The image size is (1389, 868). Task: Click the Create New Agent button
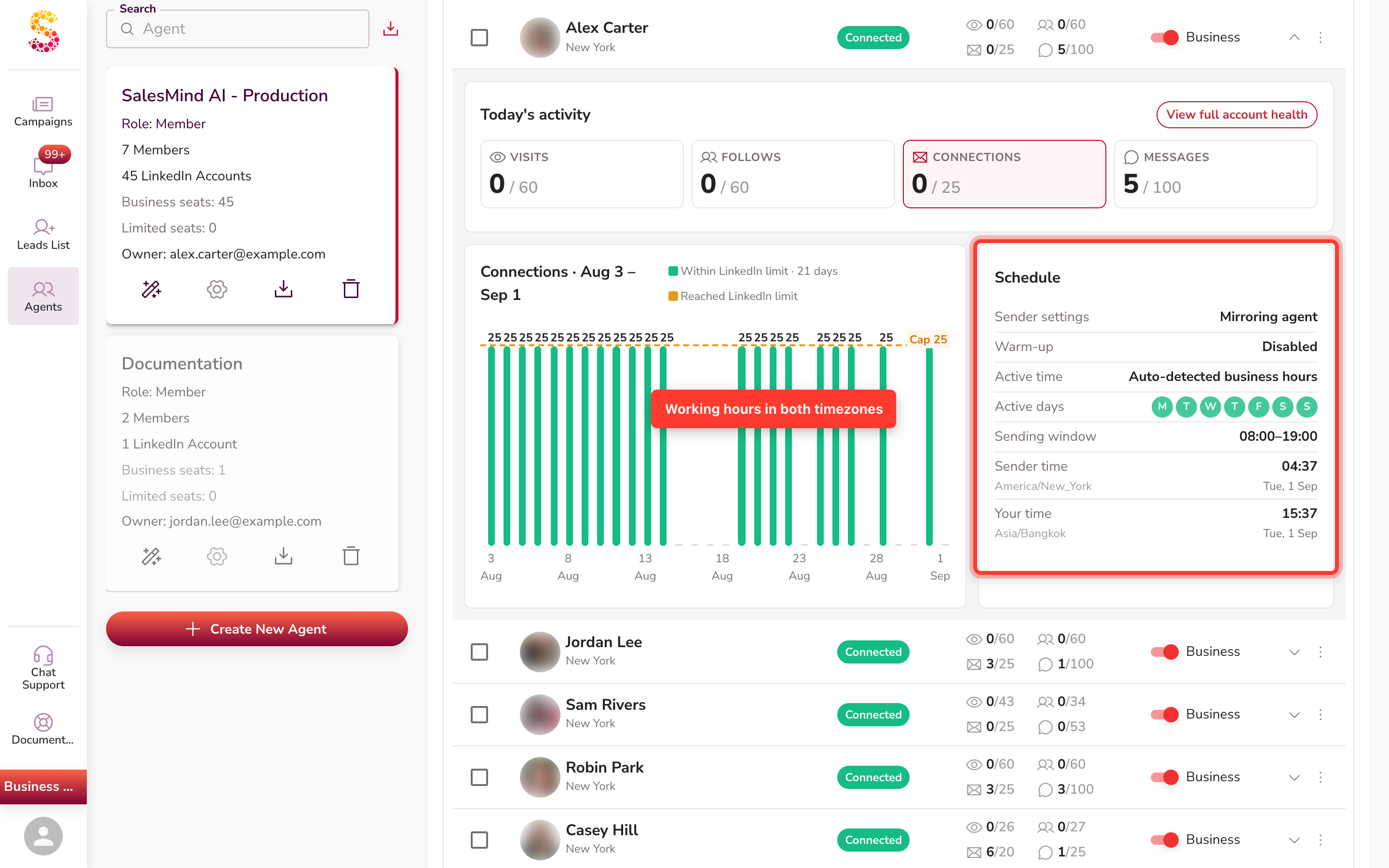click(257, 629)
